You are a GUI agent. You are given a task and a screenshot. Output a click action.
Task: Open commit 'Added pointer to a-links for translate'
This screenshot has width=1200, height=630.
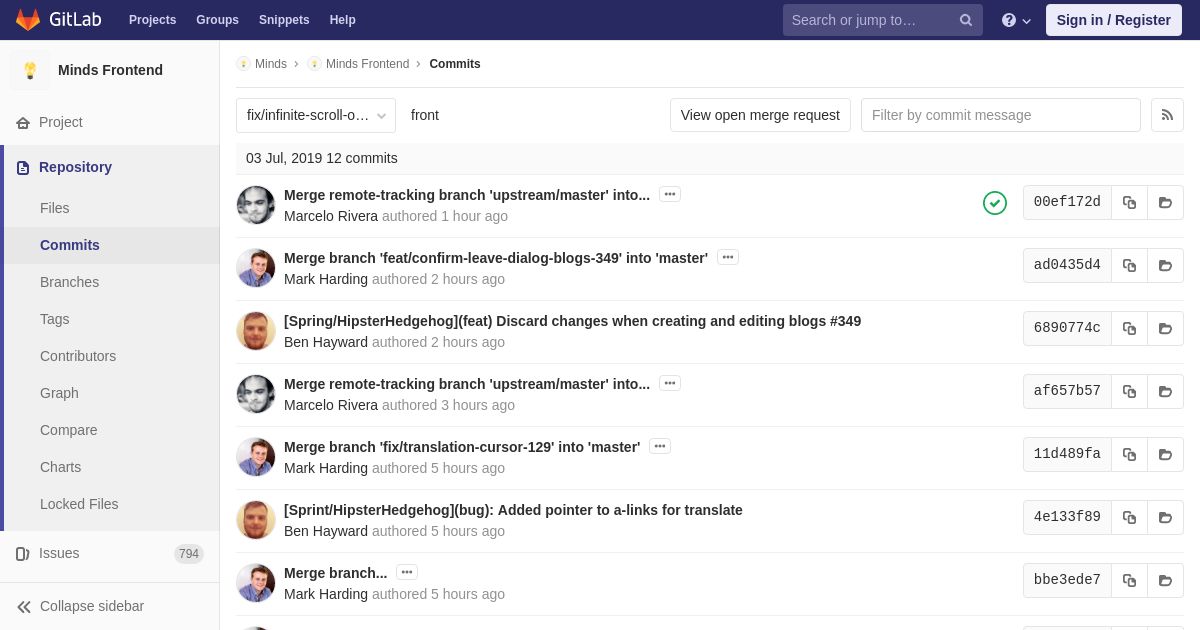[x=513, y=510]
